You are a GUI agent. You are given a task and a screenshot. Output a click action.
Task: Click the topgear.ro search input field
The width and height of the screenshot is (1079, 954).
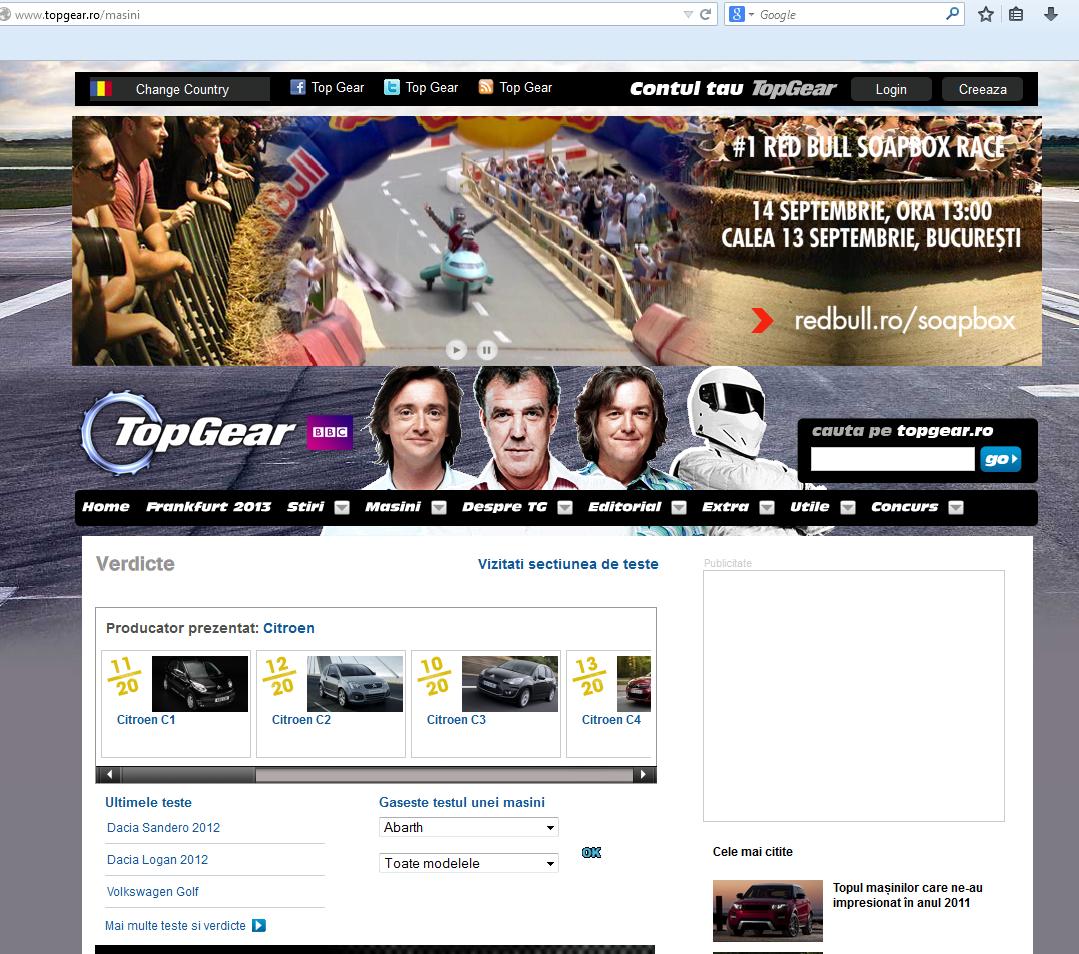(x=891, y=459)
